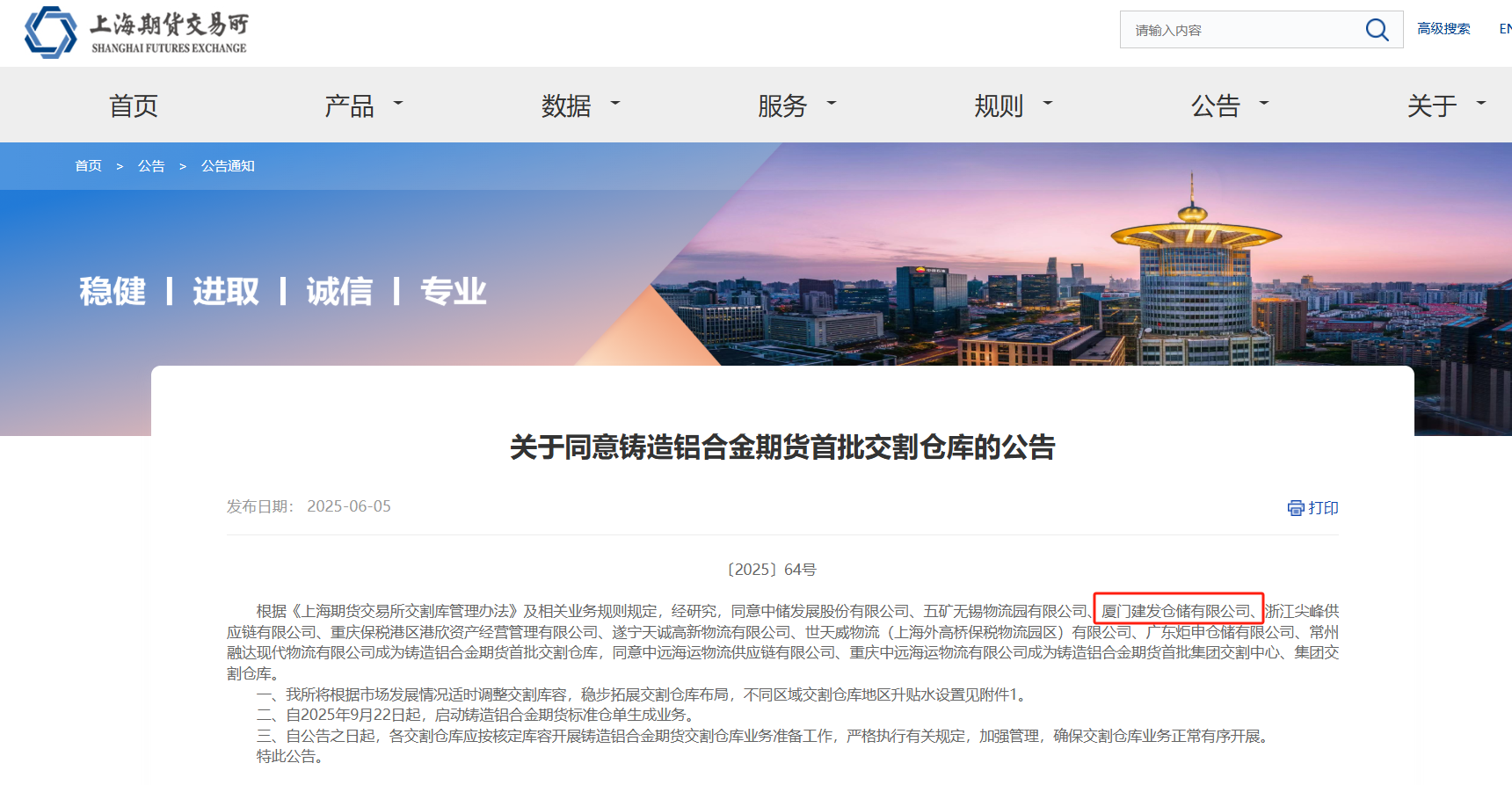Expand the 产品 dropdown arrow
The image size is (1512, 785).
point(398,104)
